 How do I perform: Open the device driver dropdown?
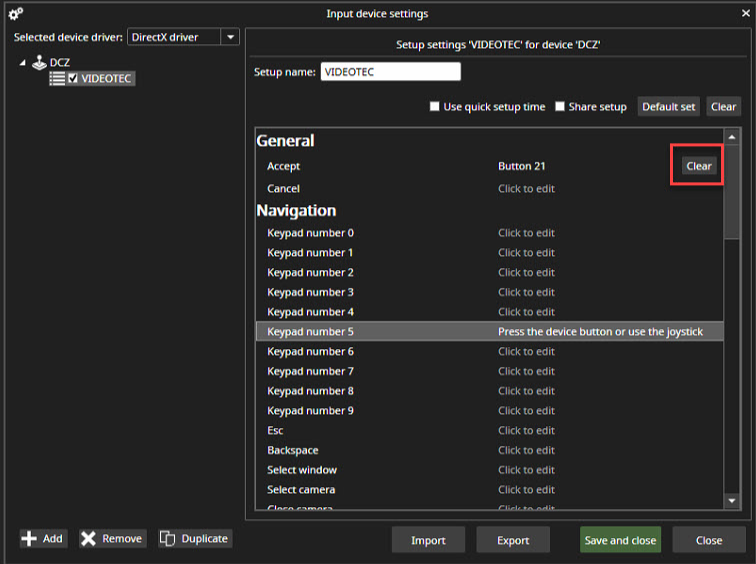(x=230, y=37)
